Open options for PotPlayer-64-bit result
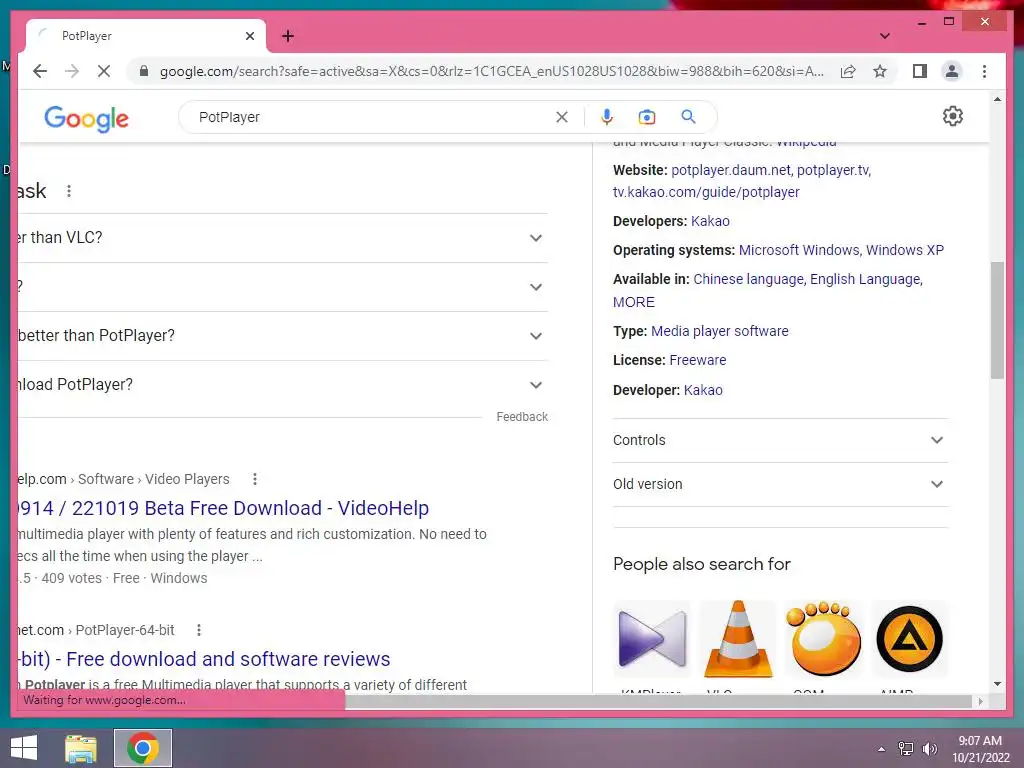Image resolution: width=1024 pixels, height=768 pixels. coord(199,630)
